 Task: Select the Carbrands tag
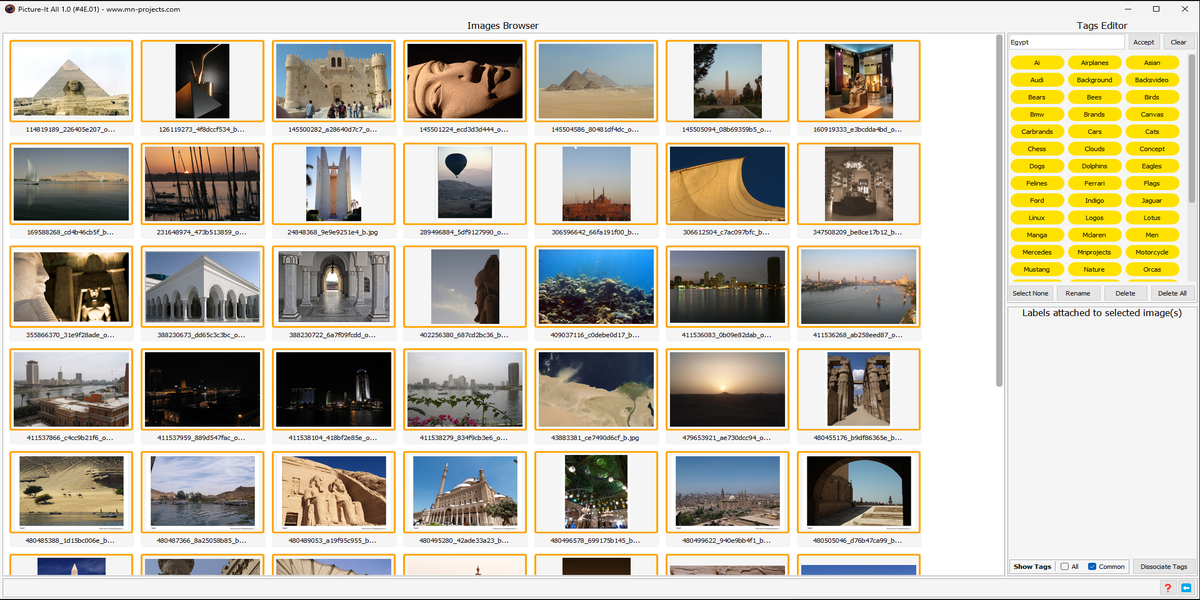pyautogui.click(x=1037, y=132)
